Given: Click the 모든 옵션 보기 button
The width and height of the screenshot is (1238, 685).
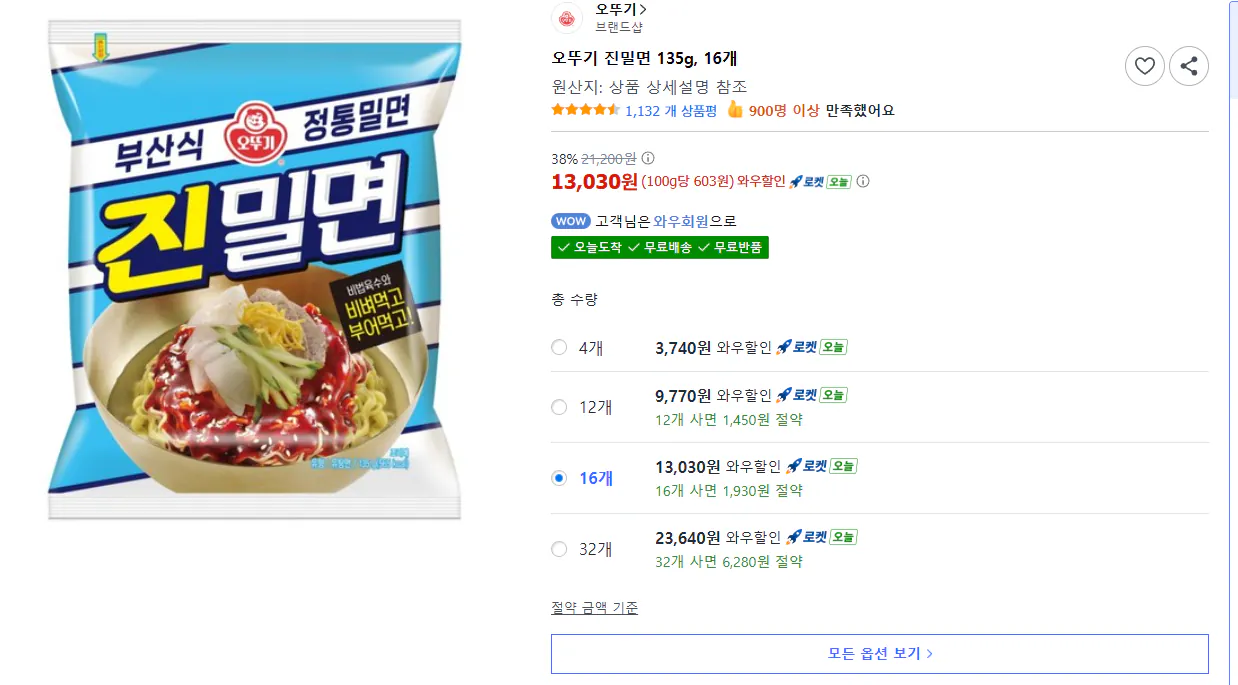Looking at the screenshot, I should (880, 653).
